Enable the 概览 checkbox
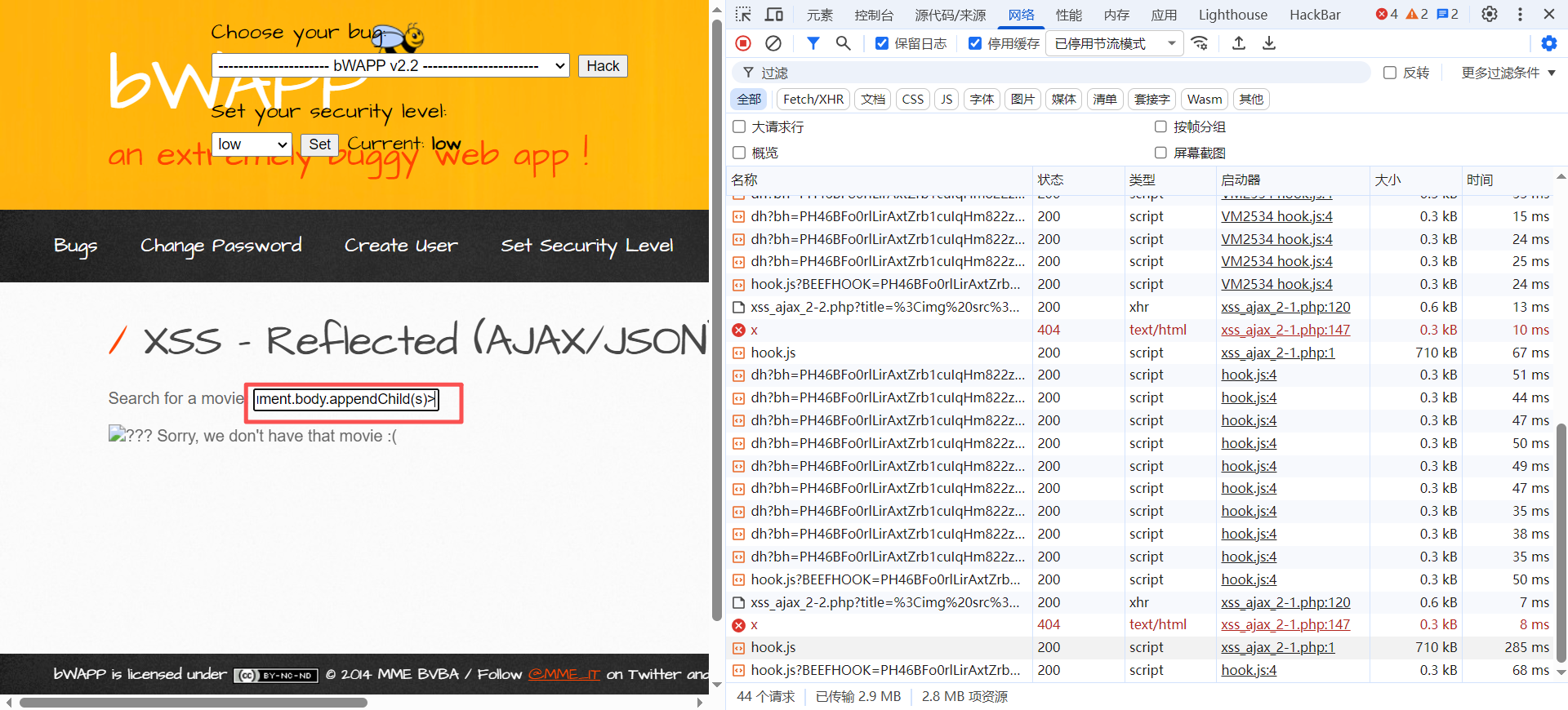The height and width of the screenshot is (710, 1568). [x=739, y=153]
